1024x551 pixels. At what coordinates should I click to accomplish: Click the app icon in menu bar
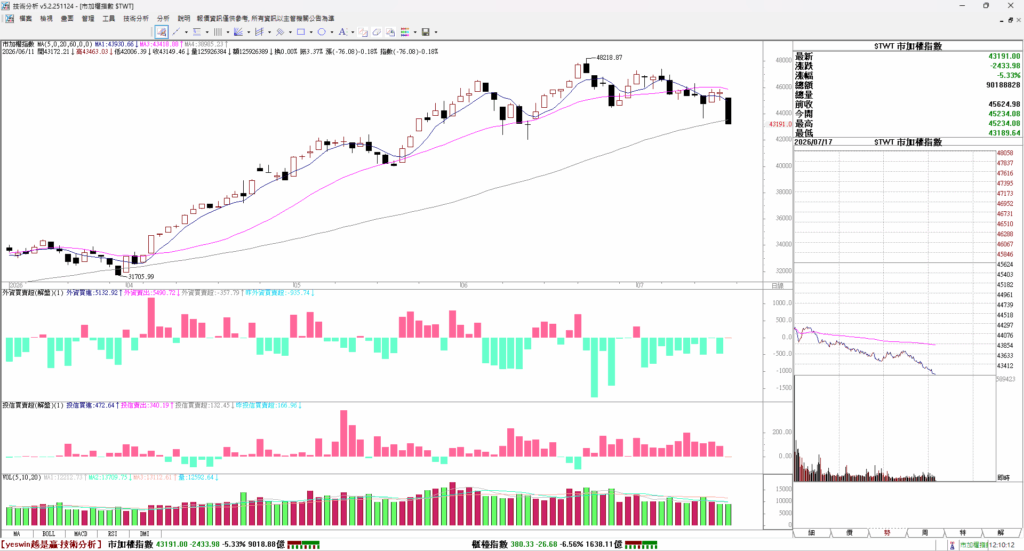[x=9, y=18]
